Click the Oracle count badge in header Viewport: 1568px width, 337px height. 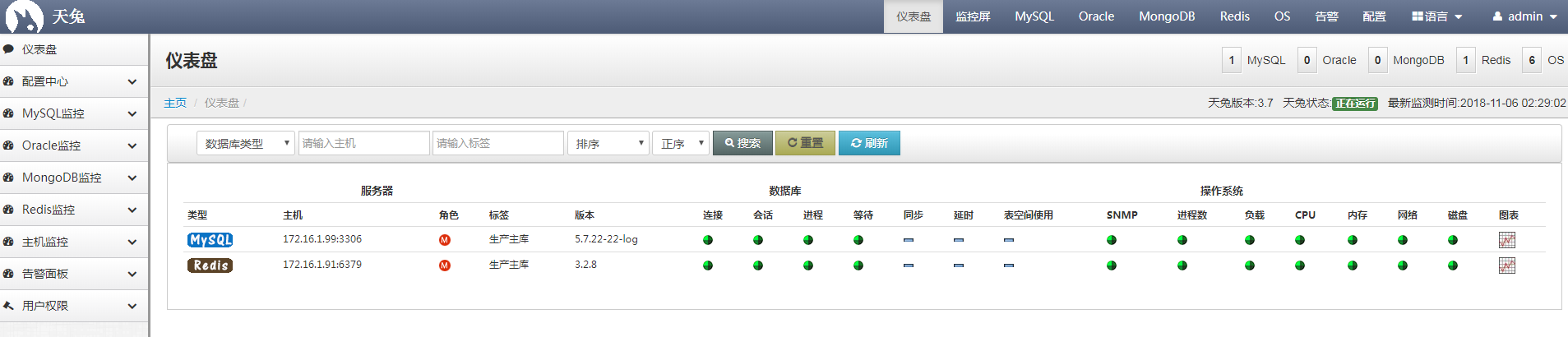point(1307,60)
